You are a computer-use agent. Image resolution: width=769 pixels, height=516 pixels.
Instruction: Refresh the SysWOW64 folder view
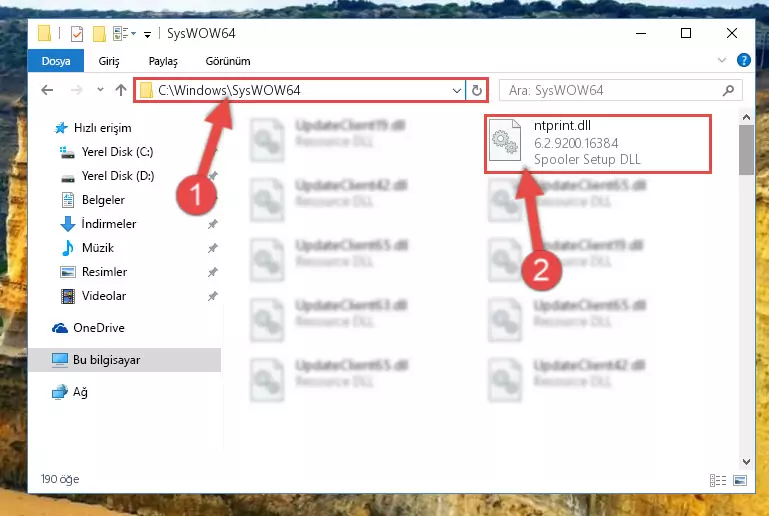click(477, 91)
